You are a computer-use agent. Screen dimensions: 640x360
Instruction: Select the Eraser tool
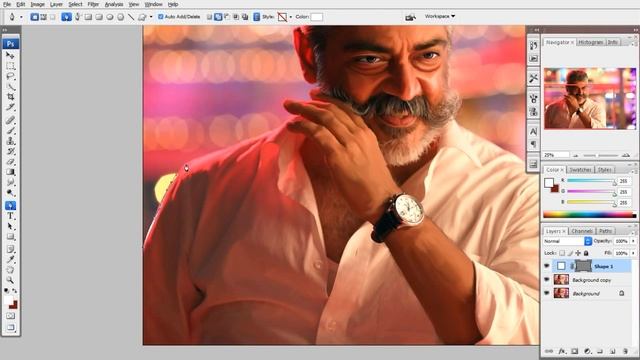(x=10, y=162)
